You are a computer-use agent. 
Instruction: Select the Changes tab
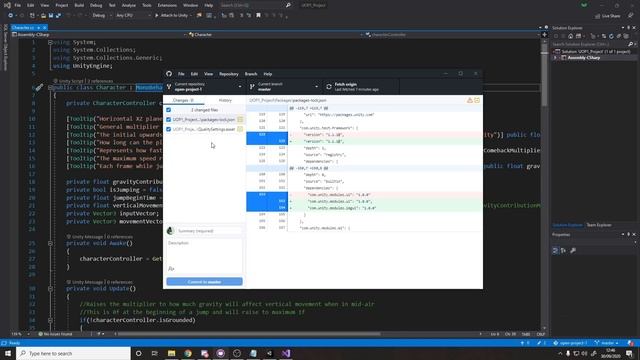[x=183, y=100]
